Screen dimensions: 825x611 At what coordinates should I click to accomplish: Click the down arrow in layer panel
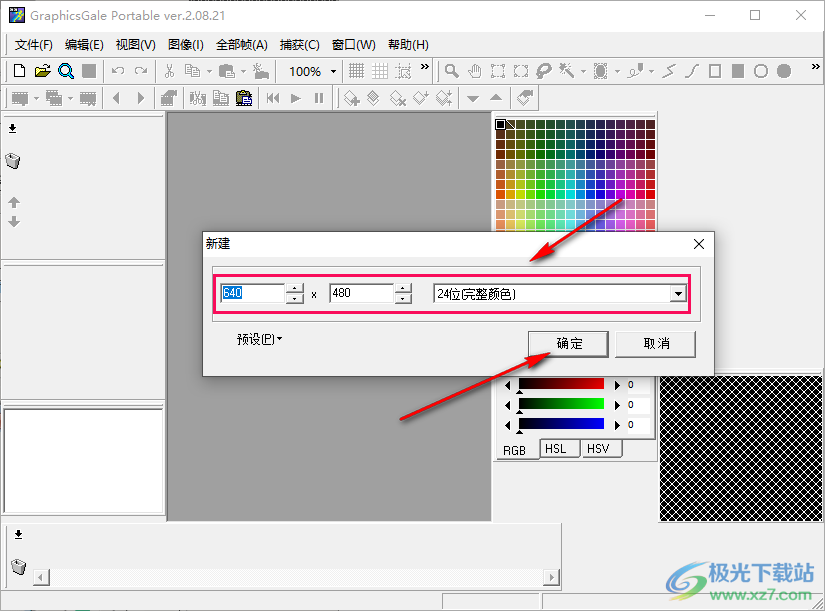pos(14,222)
